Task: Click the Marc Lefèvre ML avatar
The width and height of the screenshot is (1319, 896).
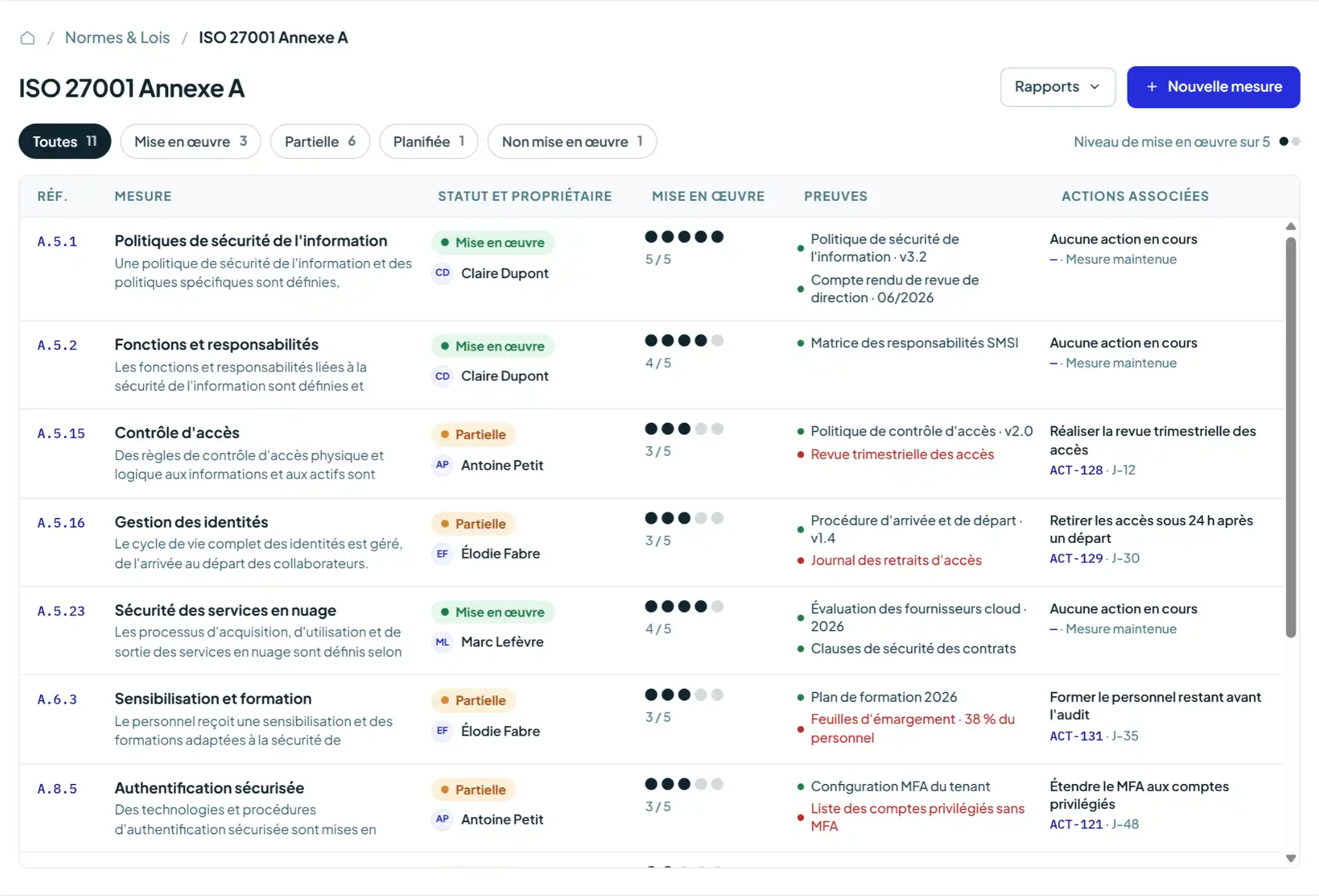Action: point(442,642)
